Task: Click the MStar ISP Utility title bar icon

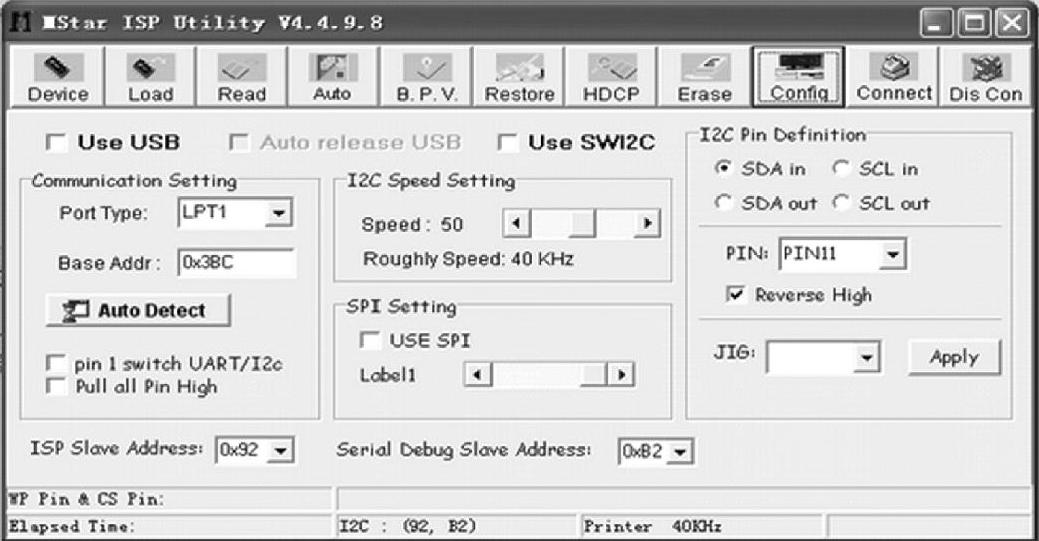Action: [x=21, y=23]
